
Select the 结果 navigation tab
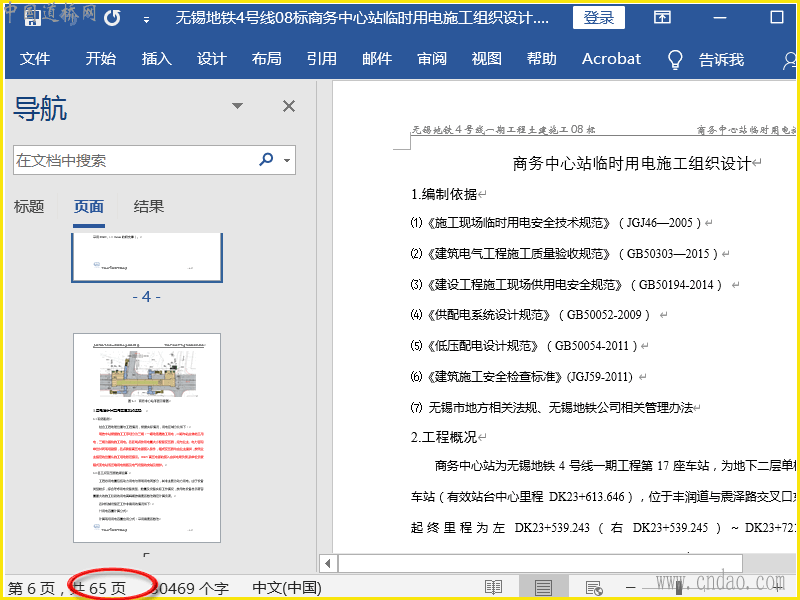(x=148, y=206)
